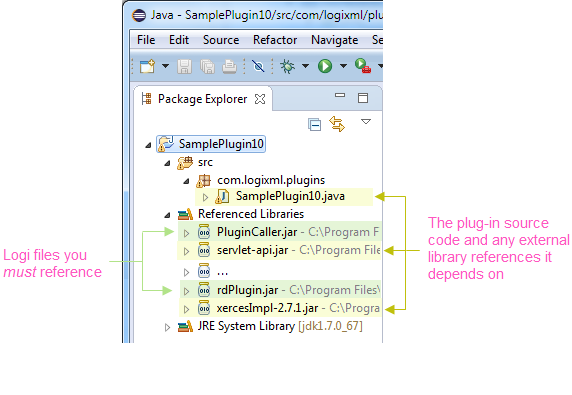Toggle the skip breakpoints toolbar icon
This screenshot has width=572, height=395.
click(x=258, y=66)
